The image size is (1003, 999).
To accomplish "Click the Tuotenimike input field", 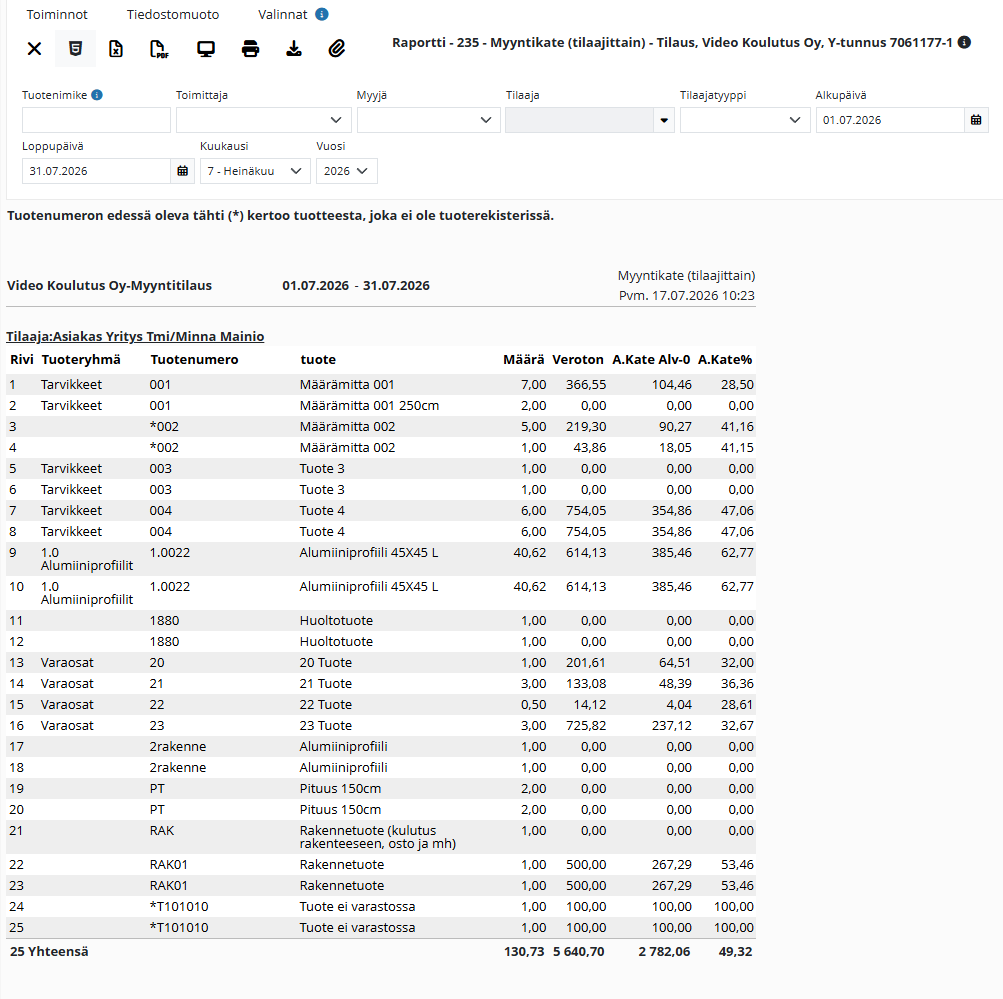I will click(96, 120).
